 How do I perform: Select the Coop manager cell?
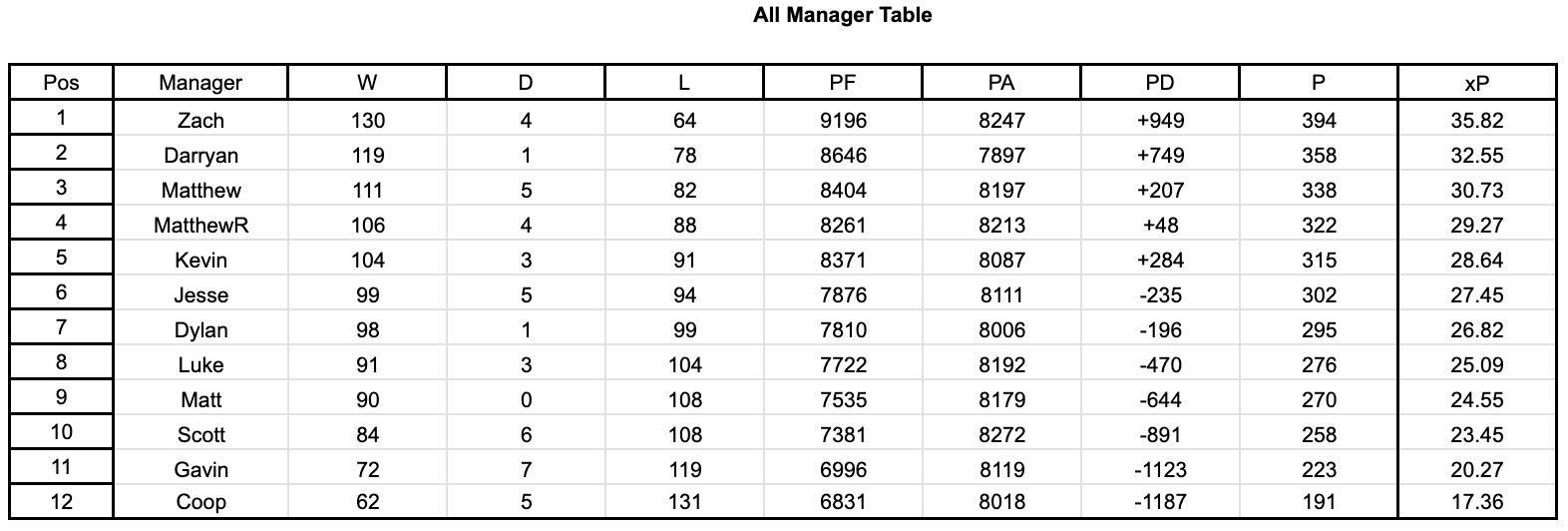click(x=200, y=502)
